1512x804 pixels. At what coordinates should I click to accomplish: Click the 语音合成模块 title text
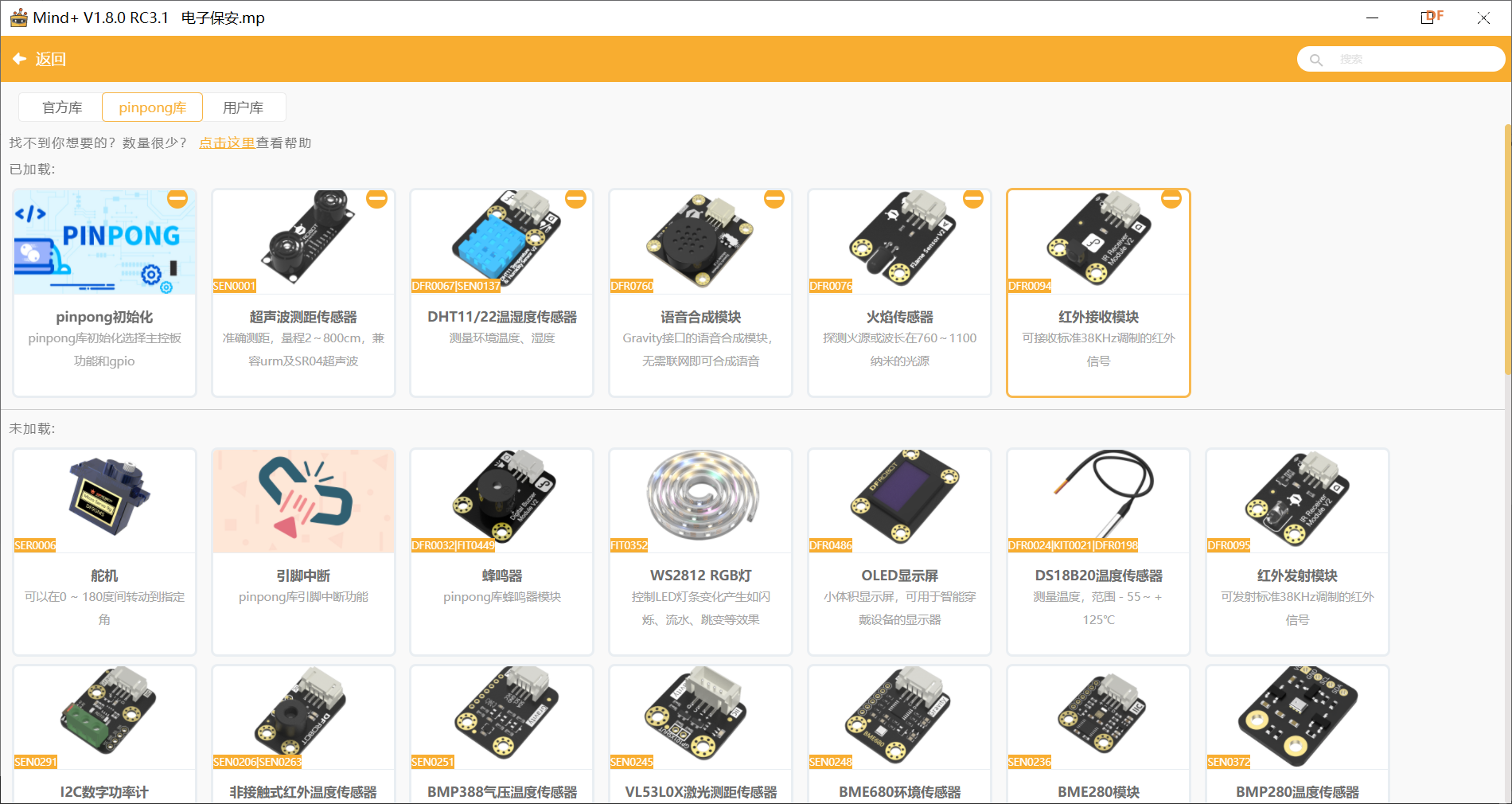[701, 317]
